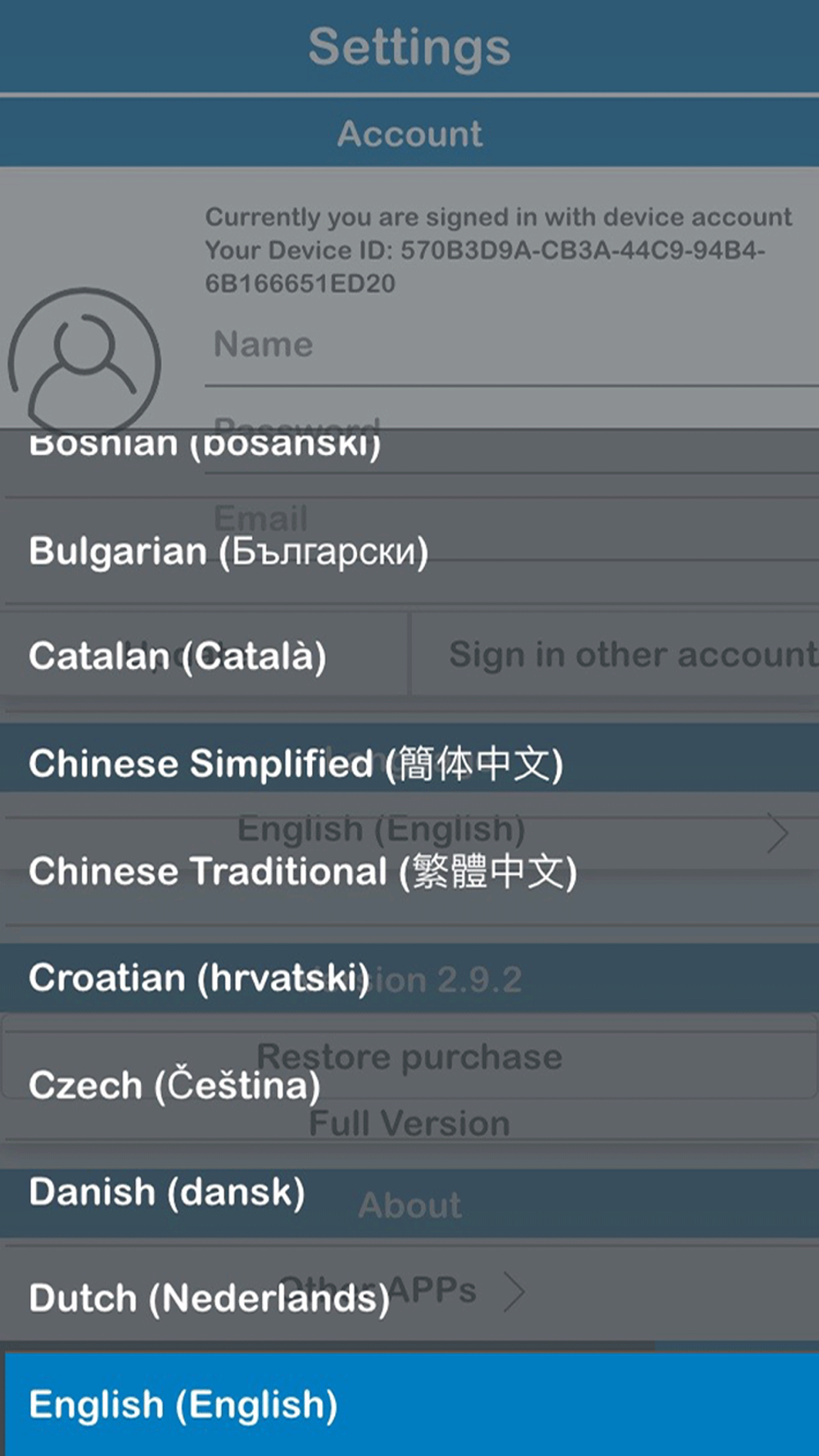Tap the Settings title bar

[409, 47]
